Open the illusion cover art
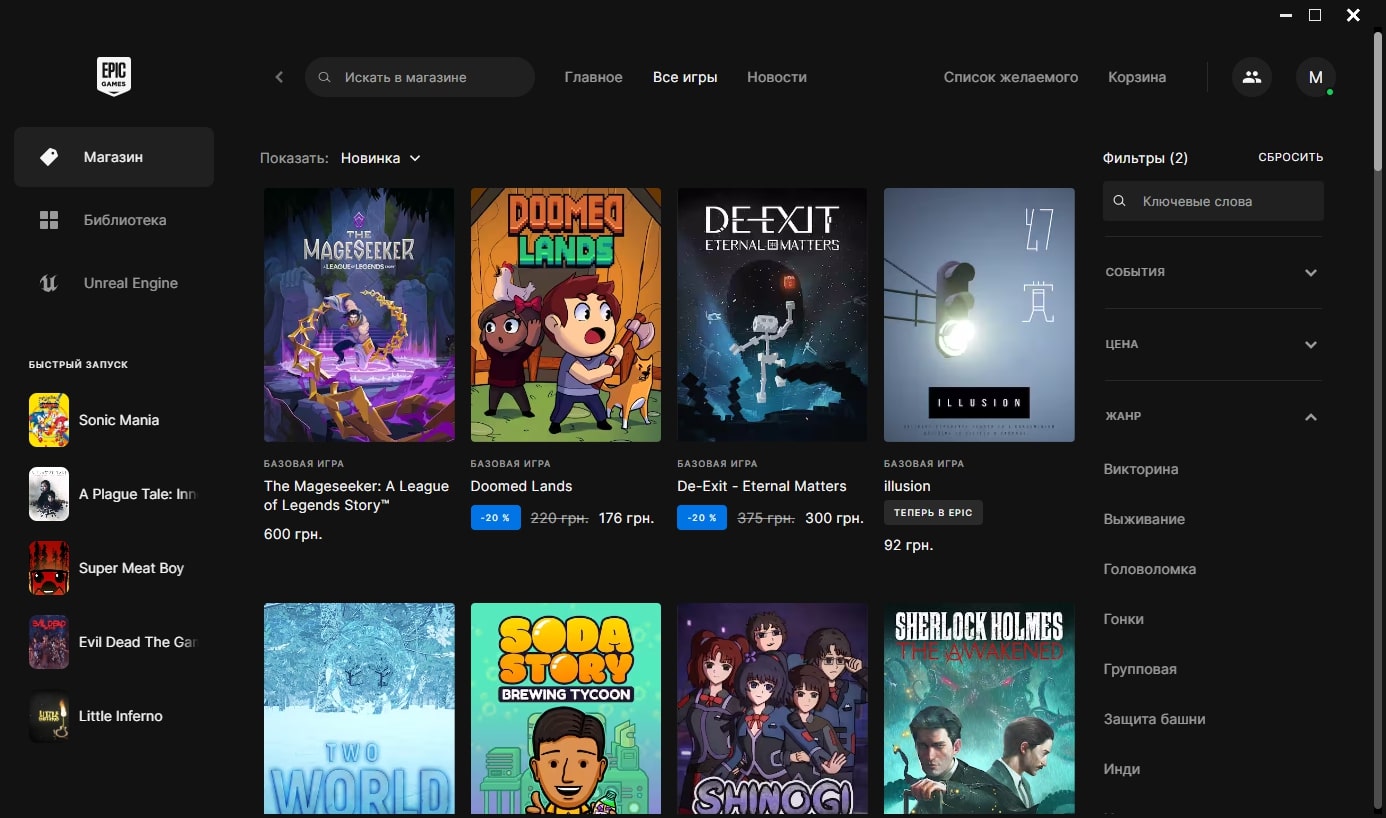The height and width of the screenshot is (818, 1386). click(979, 315)
